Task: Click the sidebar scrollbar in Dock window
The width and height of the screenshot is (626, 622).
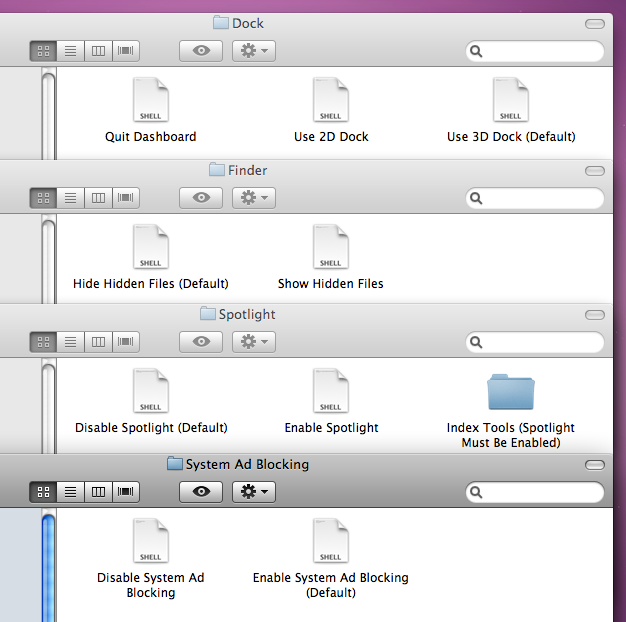Action: coord(48,116)
